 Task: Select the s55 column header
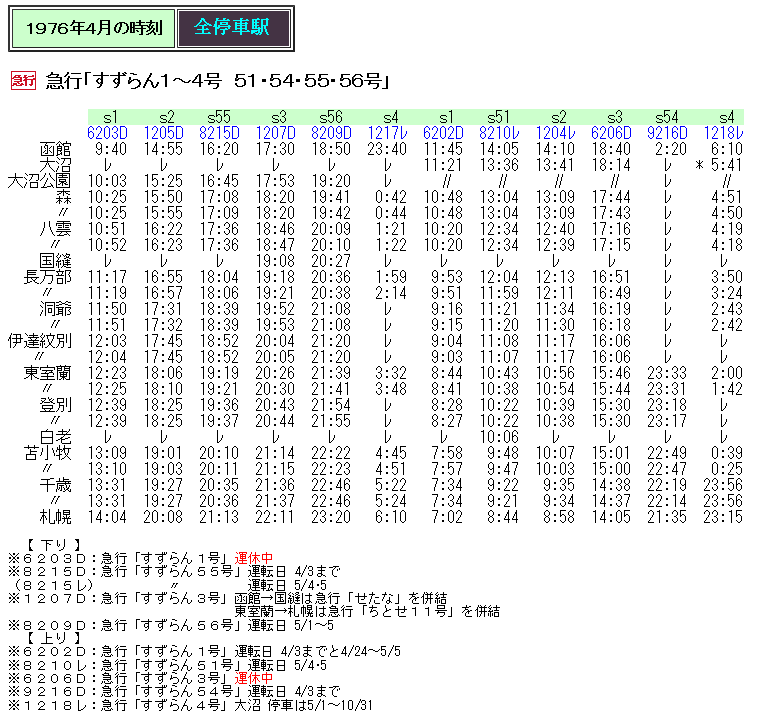219,118
